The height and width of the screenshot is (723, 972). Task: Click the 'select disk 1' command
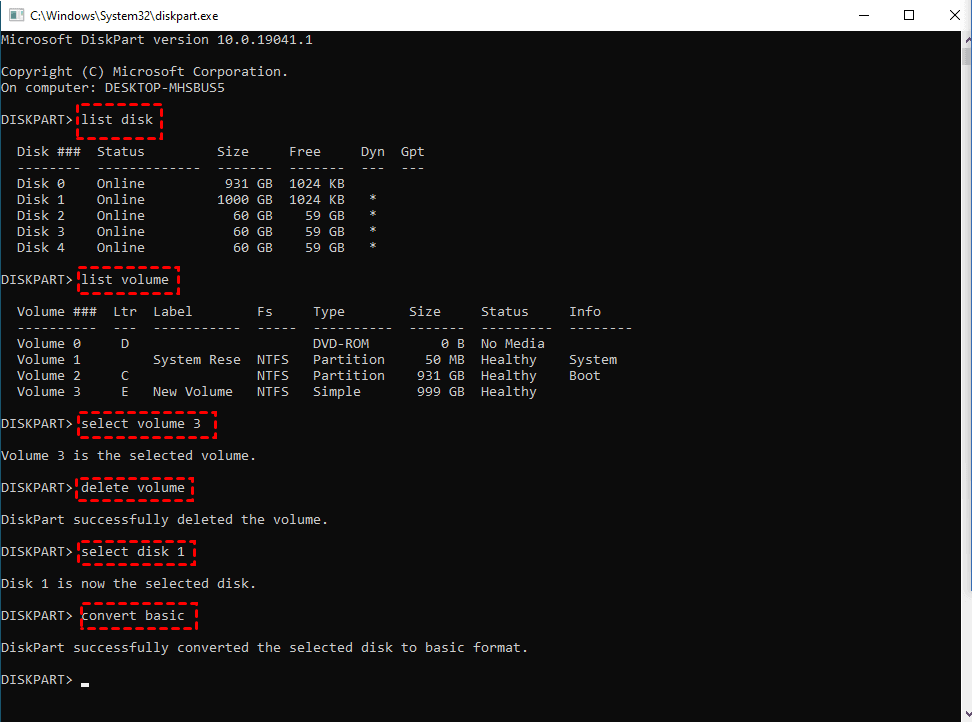click(x=134, y=552)
